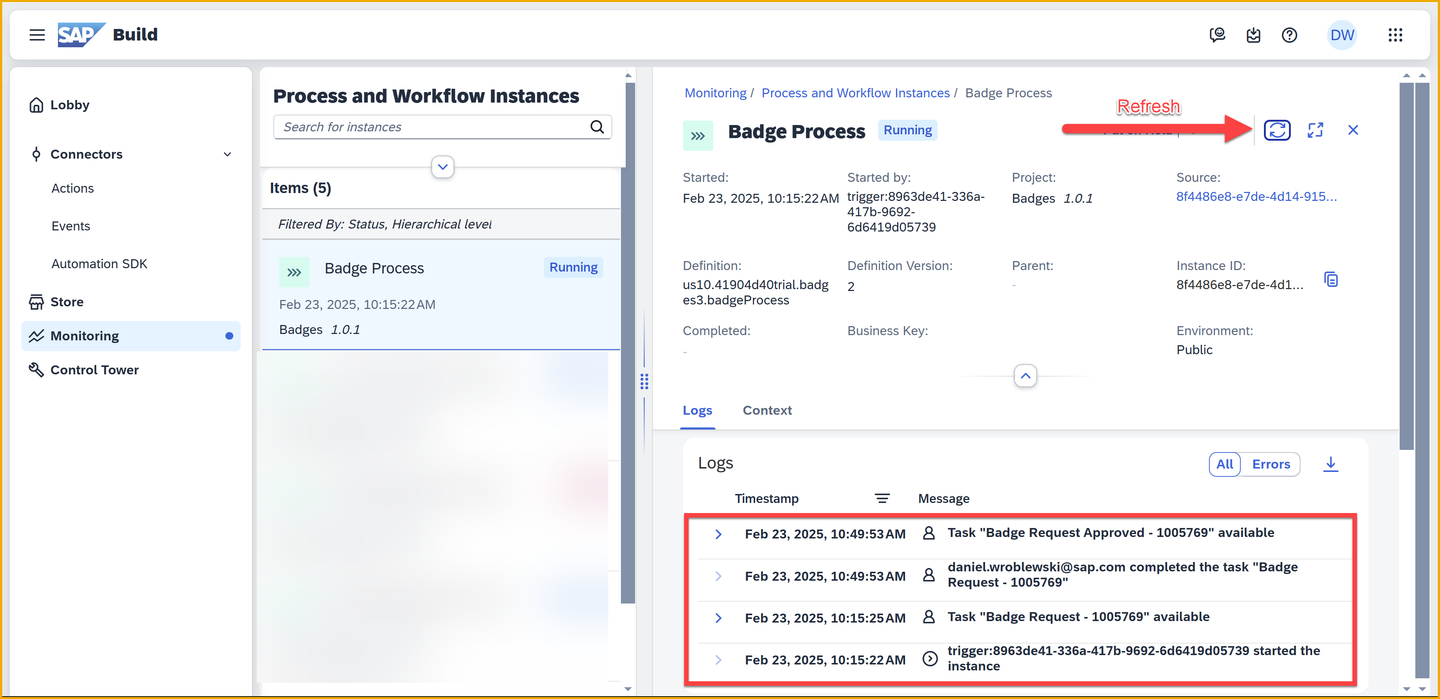Open Automation SDK in sidebar
The image size is (1440, 699).
(x=99, y=264)
